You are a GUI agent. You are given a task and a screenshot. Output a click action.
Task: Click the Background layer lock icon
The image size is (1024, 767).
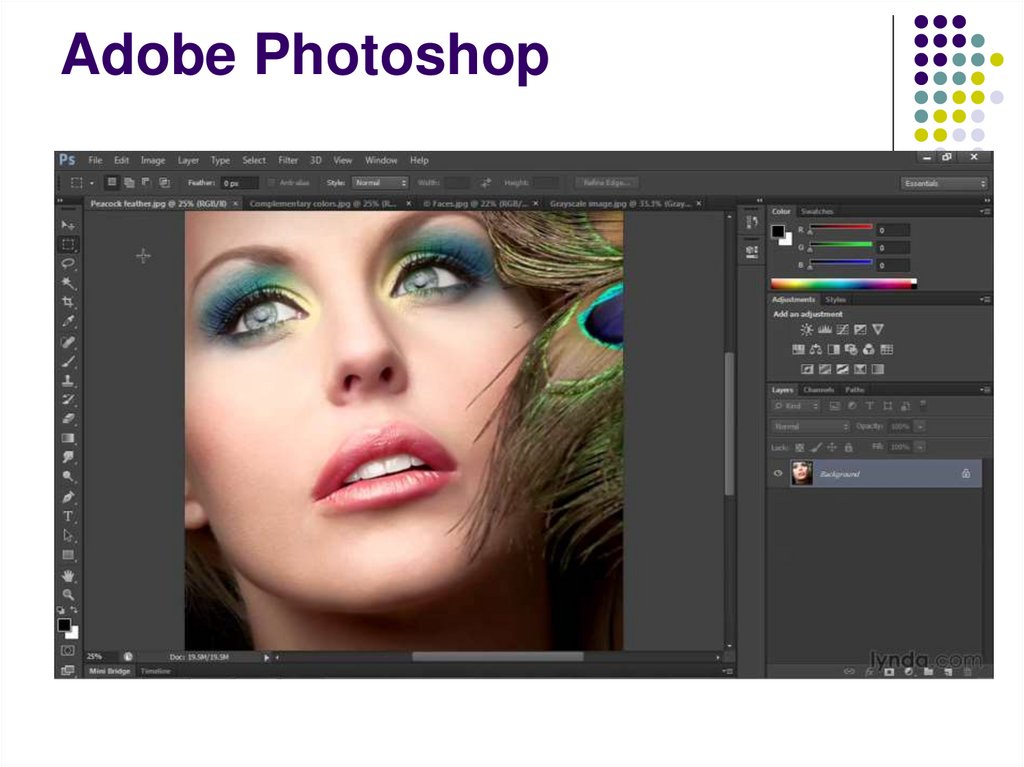tap(965, 474)
